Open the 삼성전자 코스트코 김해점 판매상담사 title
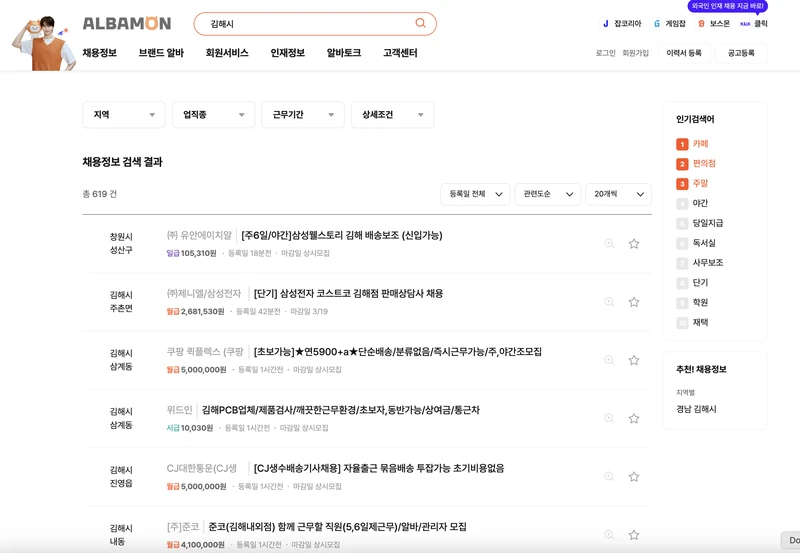 pyautogui.click(x=348, y=293)
